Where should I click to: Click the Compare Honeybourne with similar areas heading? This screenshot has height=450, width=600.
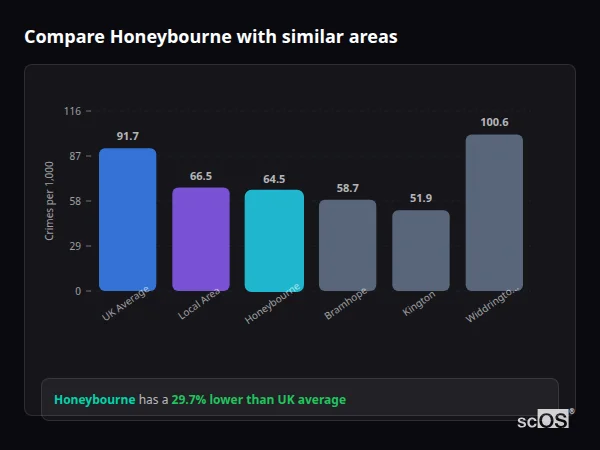pyautogui.click(x=211, y=37)
